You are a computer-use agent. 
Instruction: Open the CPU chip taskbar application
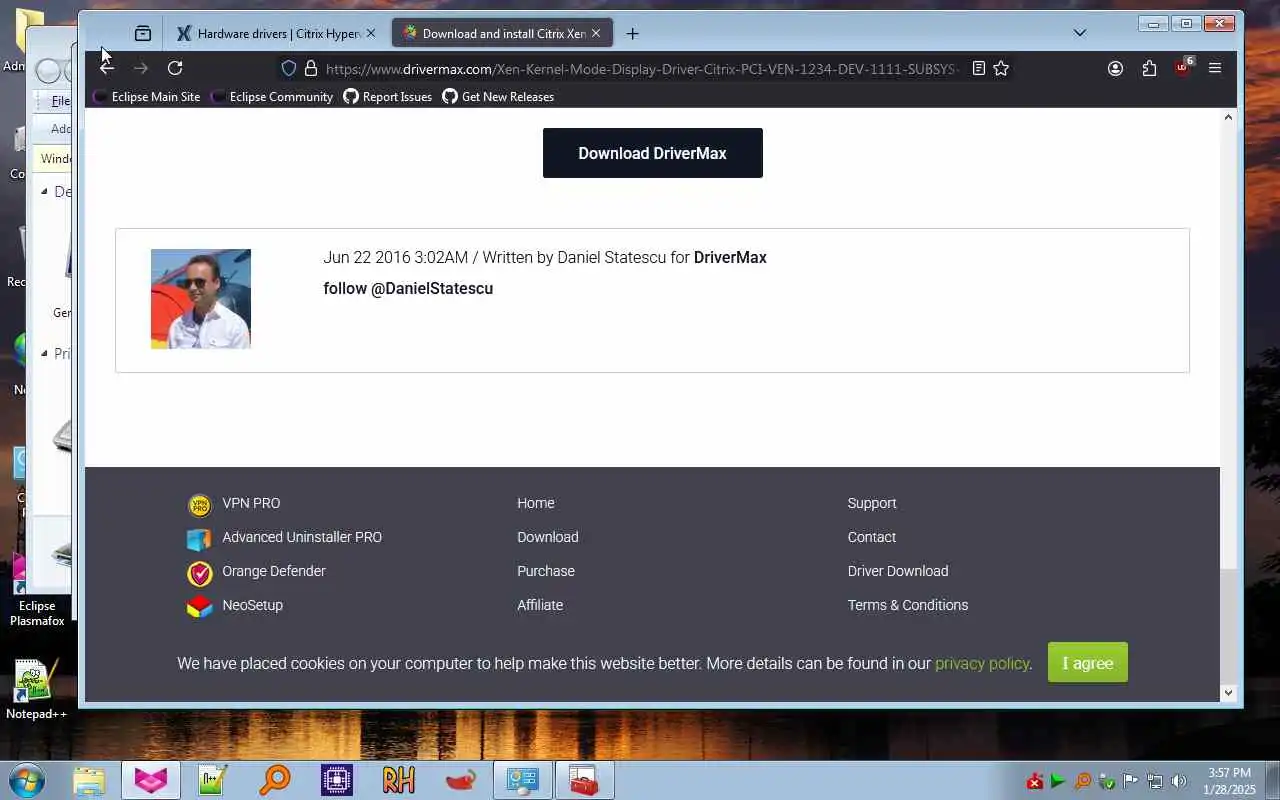[337, 780]
